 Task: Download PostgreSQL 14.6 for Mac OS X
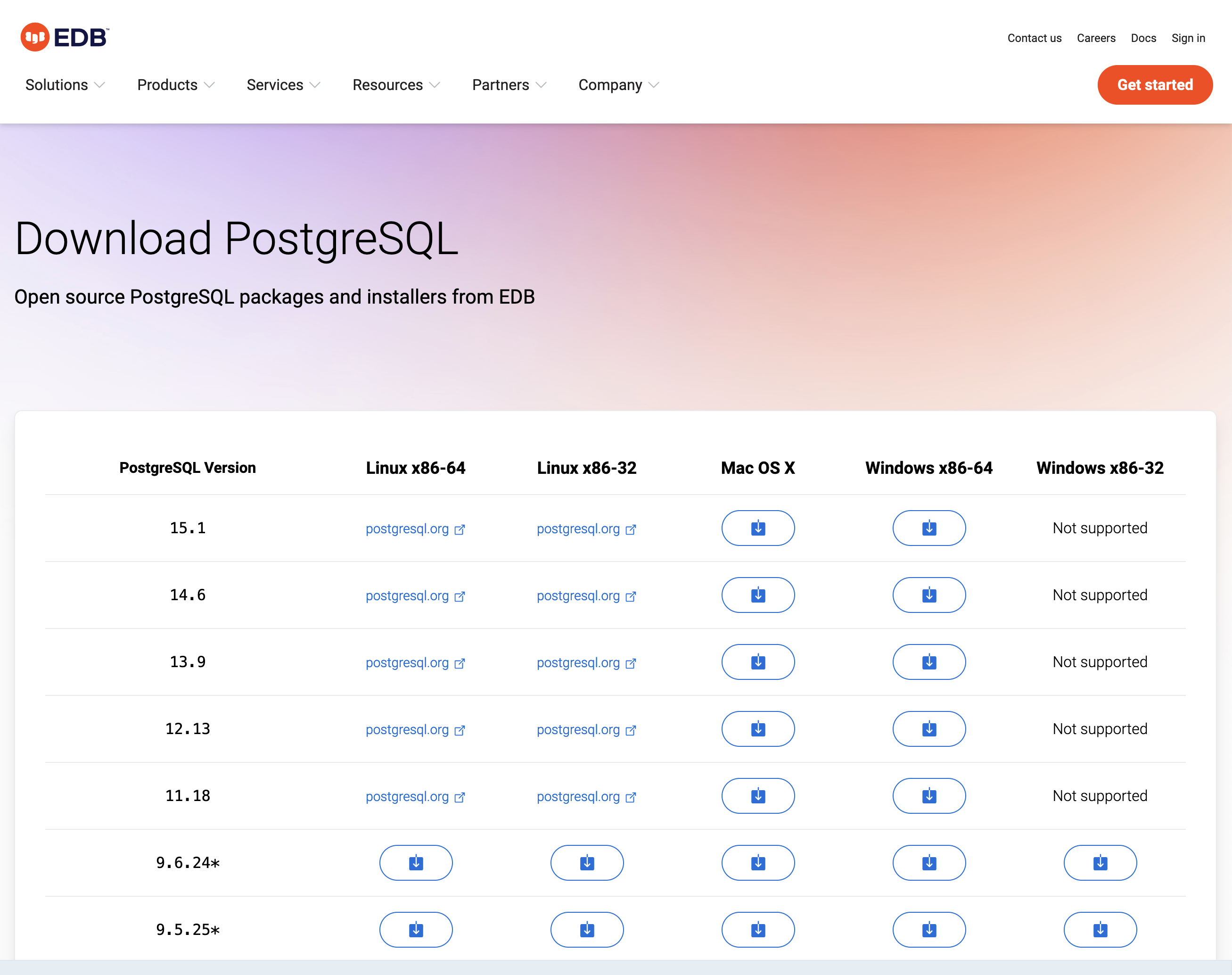[758, 595]
